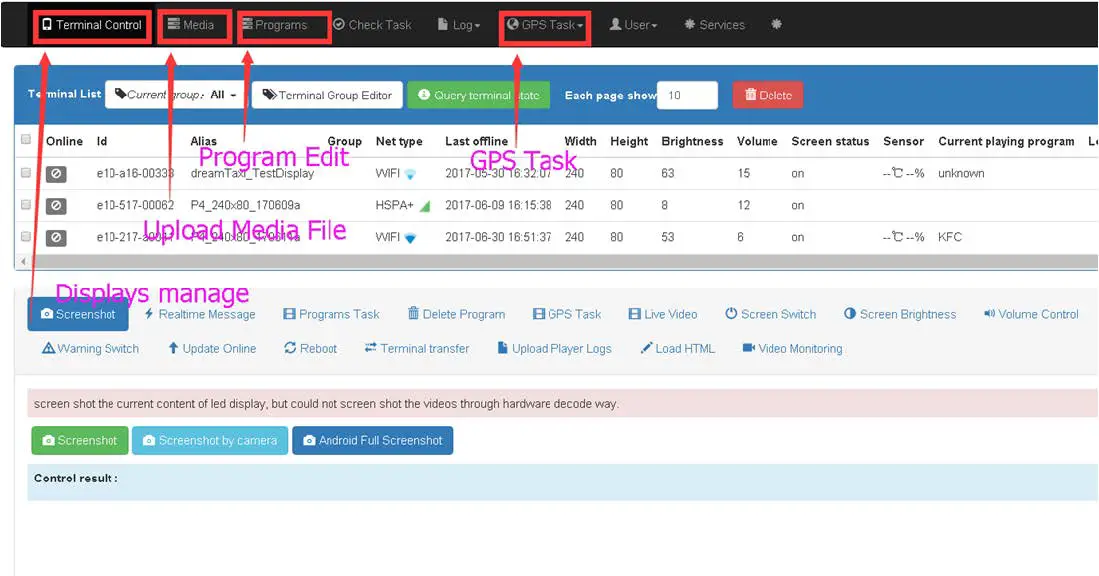Check the row for terminal e10-517-00062

pos(26,205)
